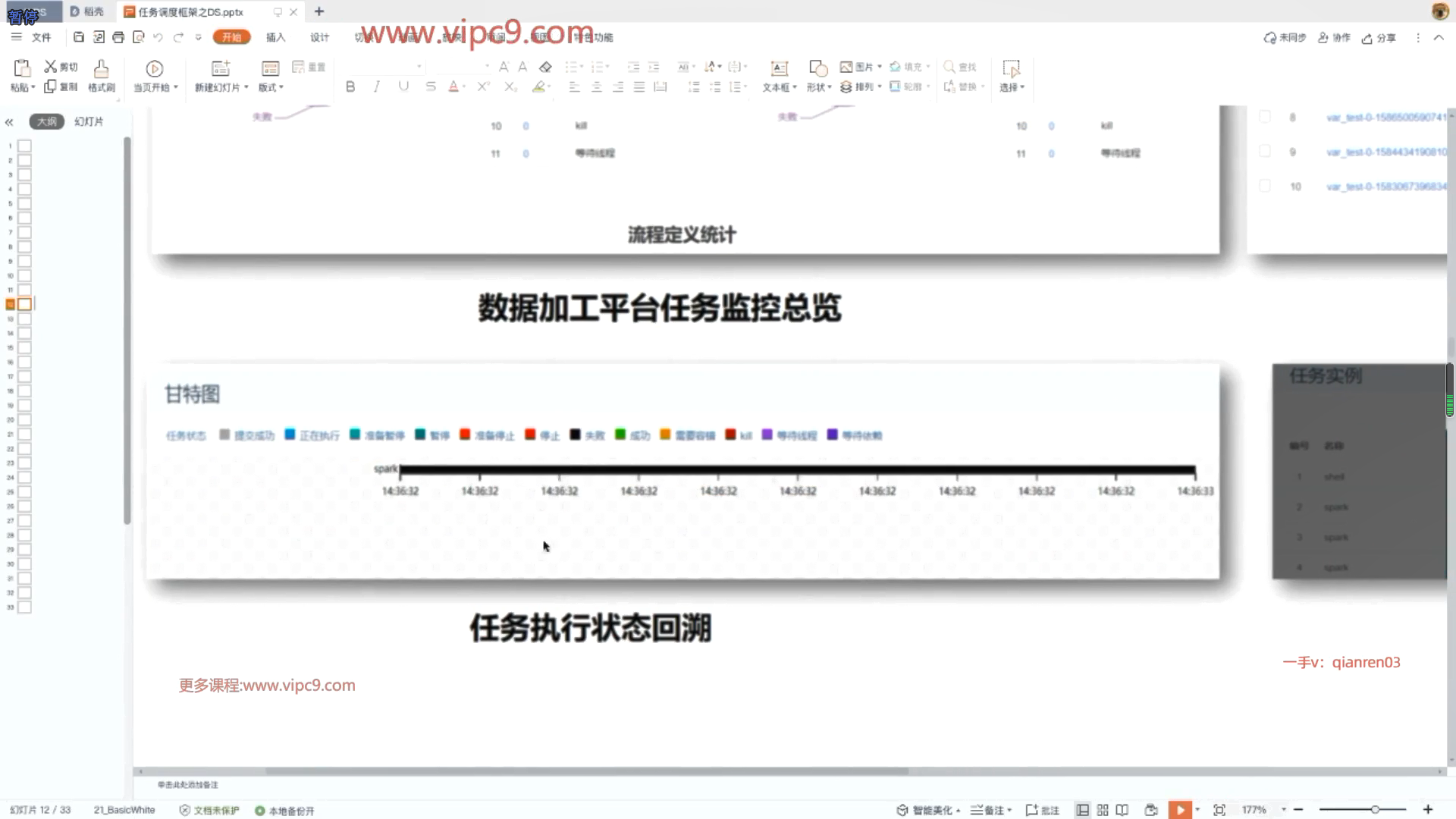
Task: Click the Collaborate (协作) button
Action: (1334, 38)
